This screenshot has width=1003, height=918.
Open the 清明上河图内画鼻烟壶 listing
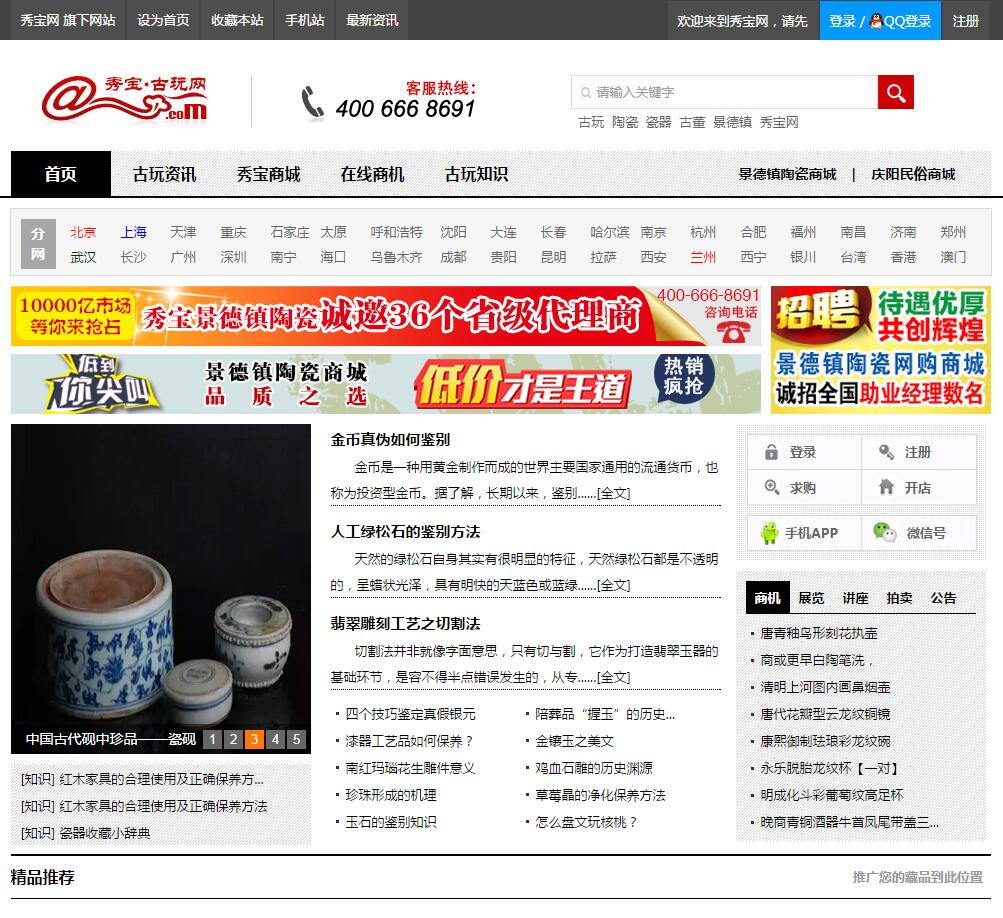point(825,687)
